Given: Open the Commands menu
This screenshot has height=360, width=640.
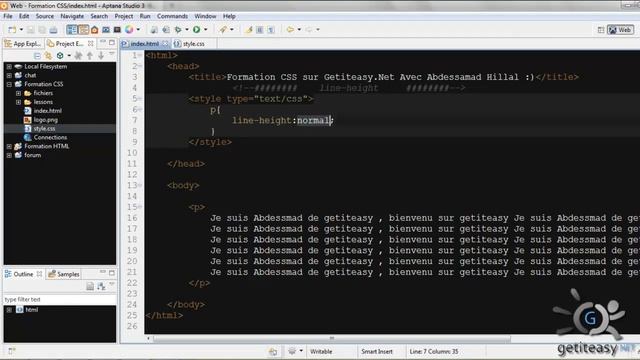Looking at the screenshot, I should (x=172, y=16).
